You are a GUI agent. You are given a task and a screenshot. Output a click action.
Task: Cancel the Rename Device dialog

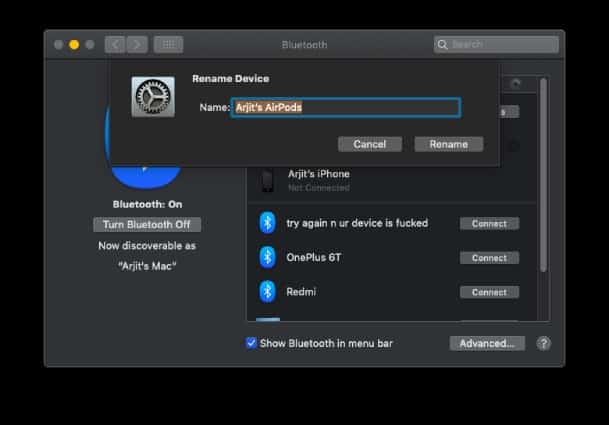[370, 144]
